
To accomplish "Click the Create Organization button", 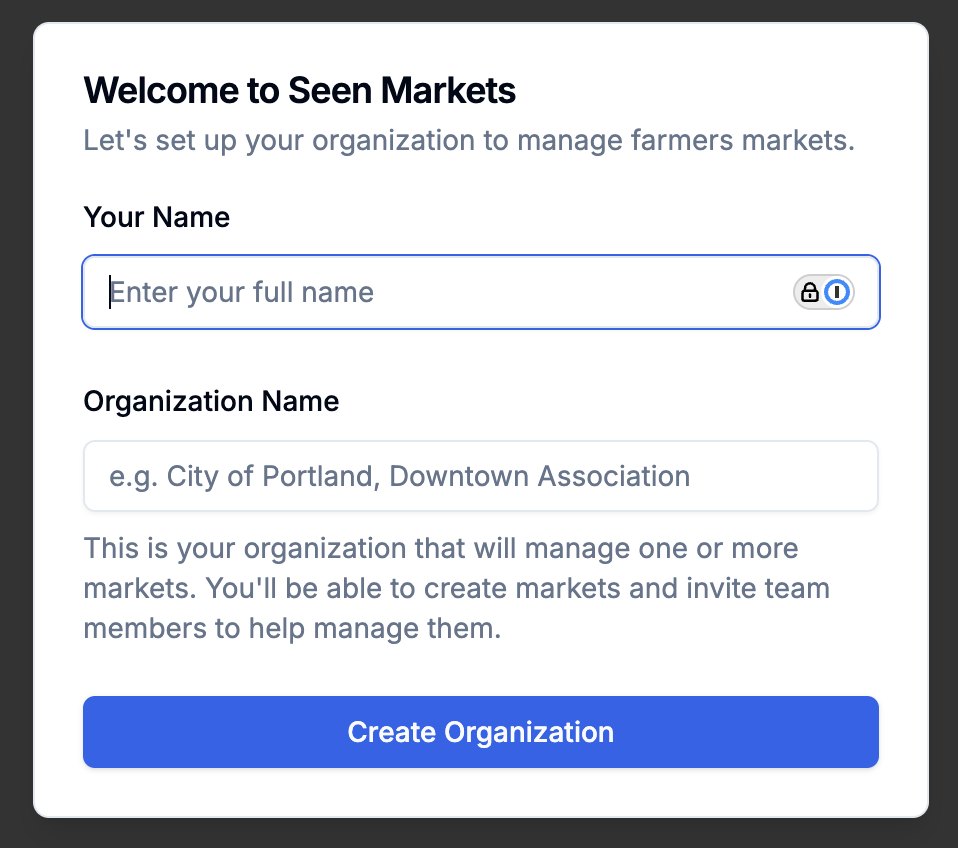I will 480,732.
